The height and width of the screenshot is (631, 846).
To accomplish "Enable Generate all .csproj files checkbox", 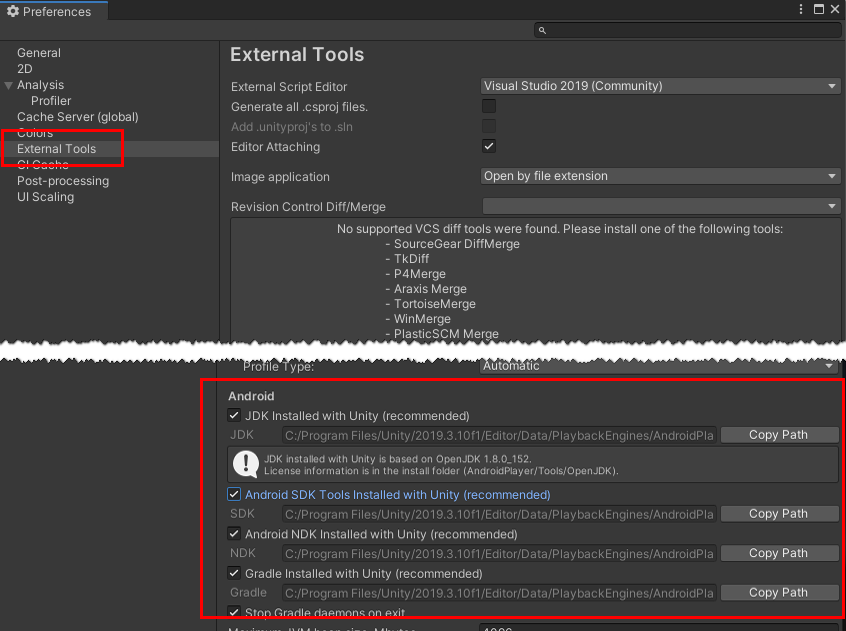I will click(489, 106).
